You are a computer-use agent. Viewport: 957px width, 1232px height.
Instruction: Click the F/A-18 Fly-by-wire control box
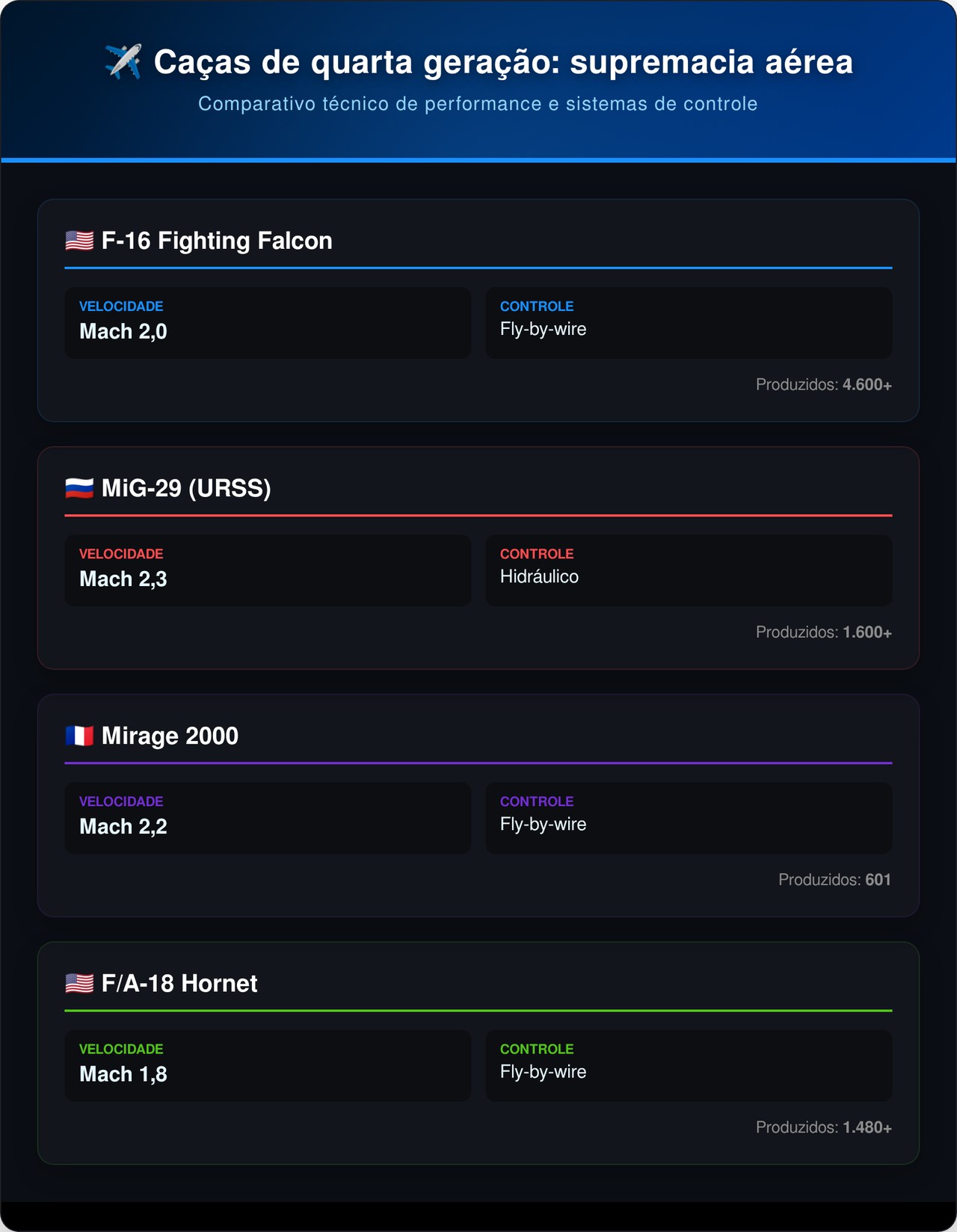[x=689, y=1065]
